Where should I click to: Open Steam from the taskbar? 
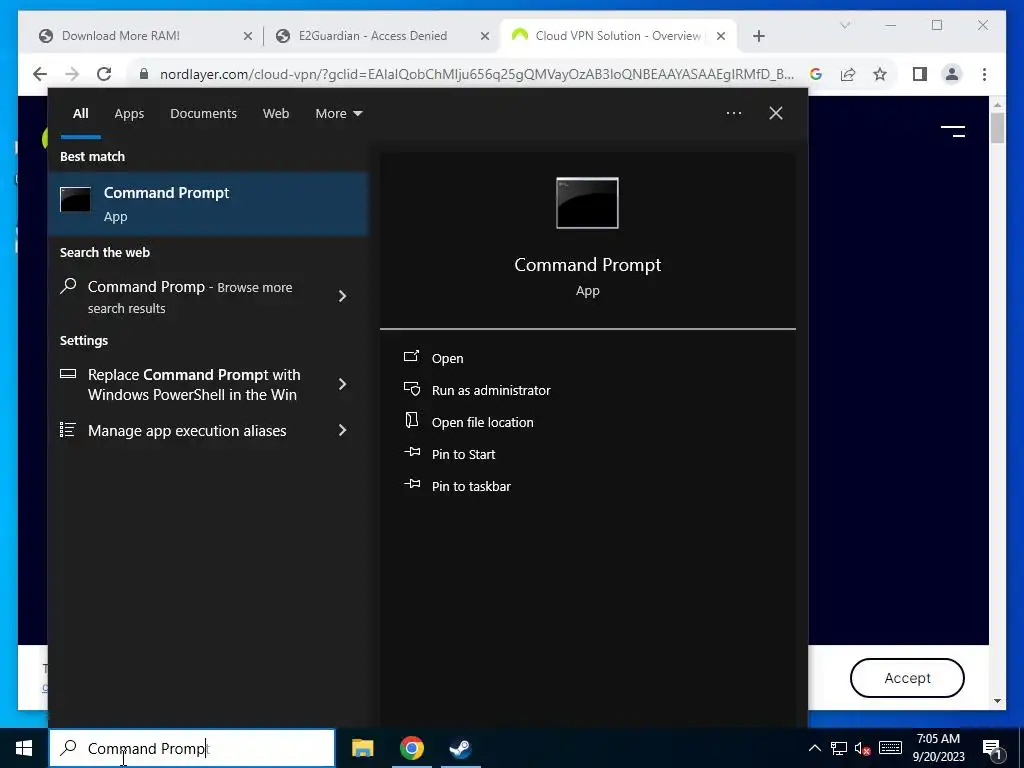click(460, 748)
